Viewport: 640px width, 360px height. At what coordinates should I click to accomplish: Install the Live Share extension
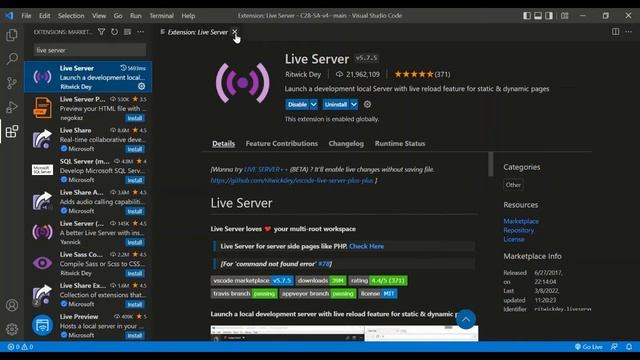tap(135, 149)
